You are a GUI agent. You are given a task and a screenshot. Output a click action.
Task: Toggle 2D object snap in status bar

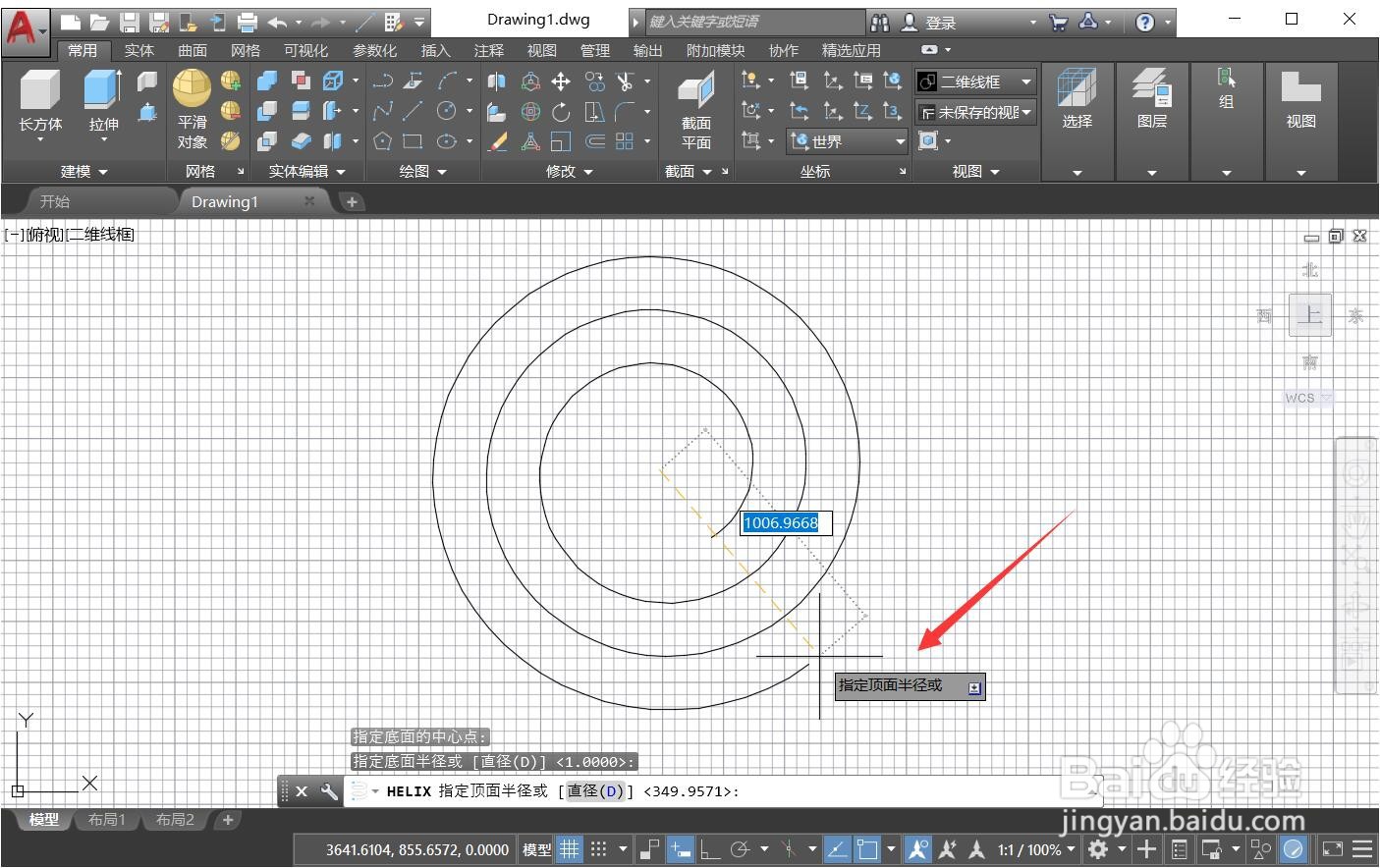866,849
